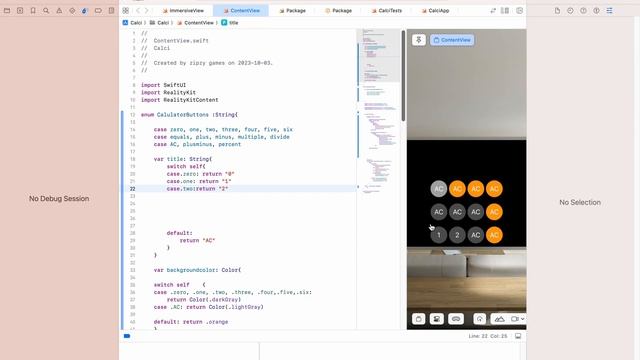
Task: Select the Attributes inspector sliders icon
Action: point(609,11)
